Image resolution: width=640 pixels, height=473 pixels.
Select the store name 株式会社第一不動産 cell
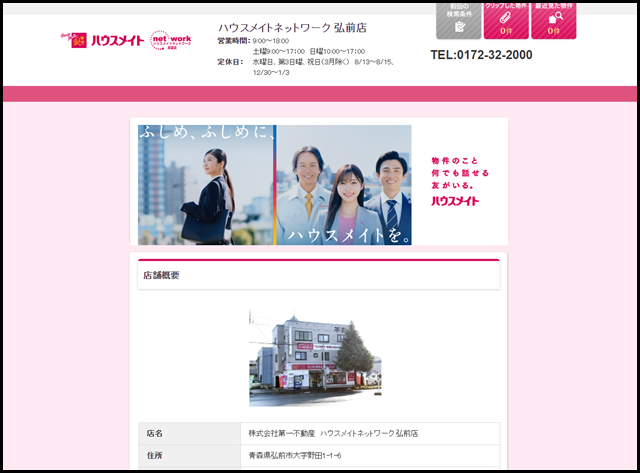coord(370,433)
